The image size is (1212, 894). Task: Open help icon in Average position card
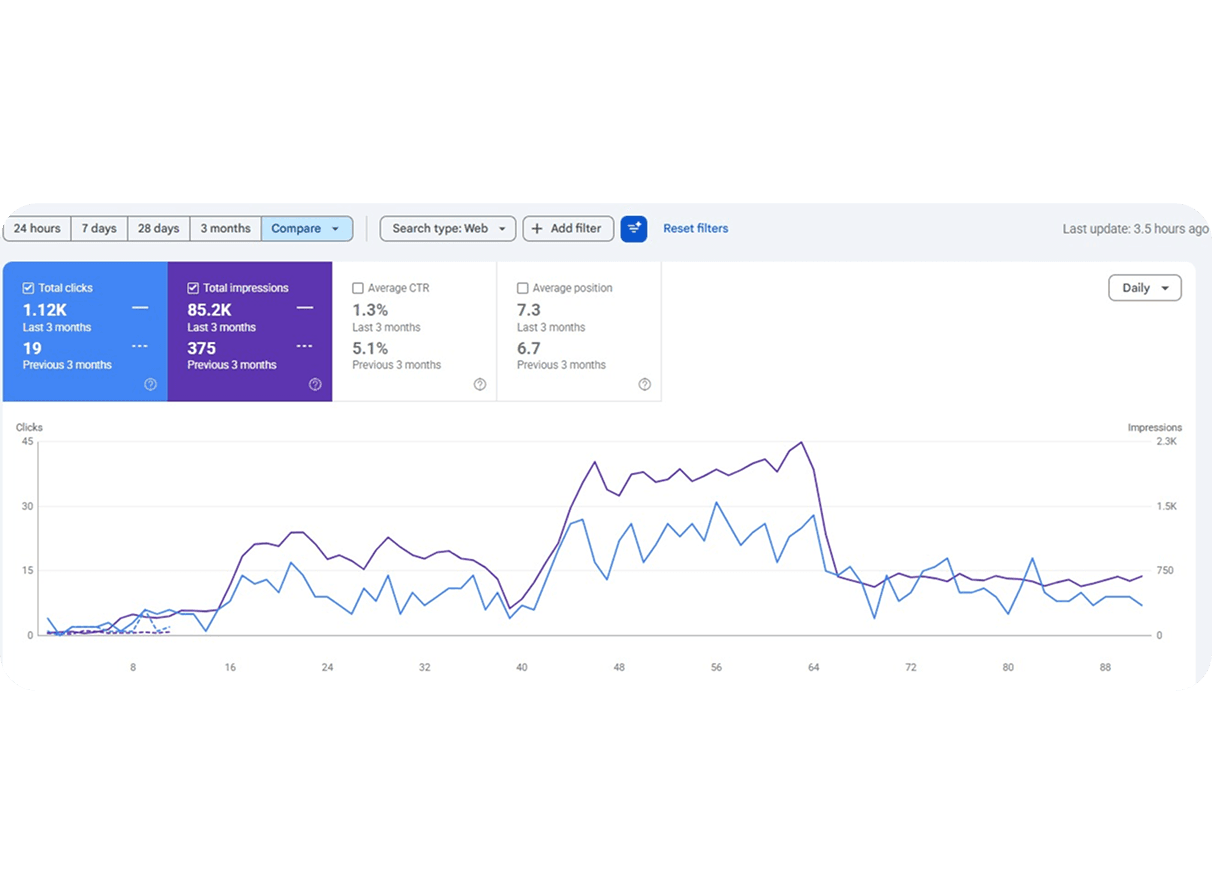(645, 384)
